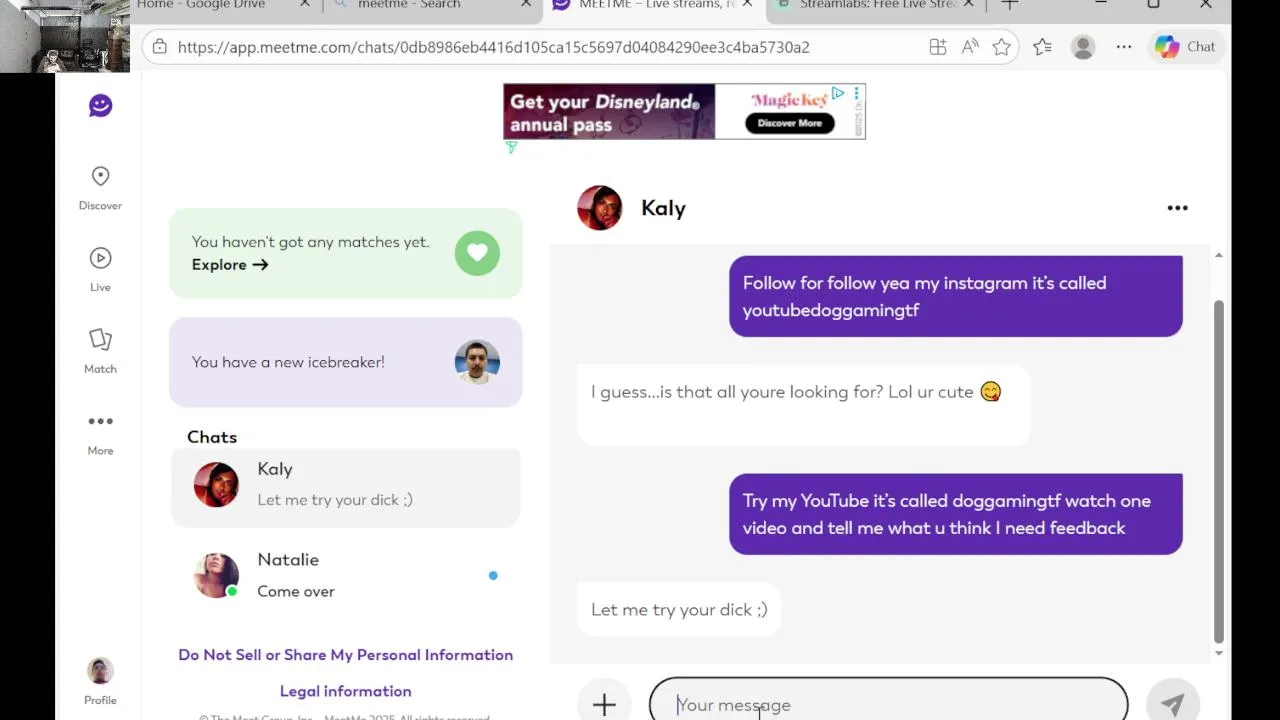Image resolution: width=1280 pixels, height=720 pixels.
Task: Click the site info icon in address bar
Action: tap(159, 47)
